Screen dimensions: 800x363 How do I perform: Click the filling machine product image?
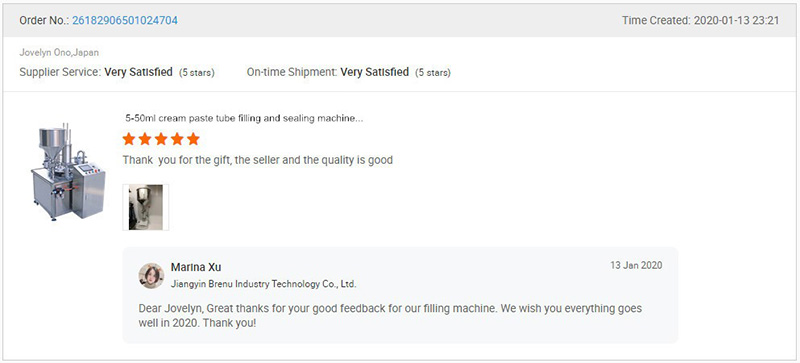(x=67, y=172)
